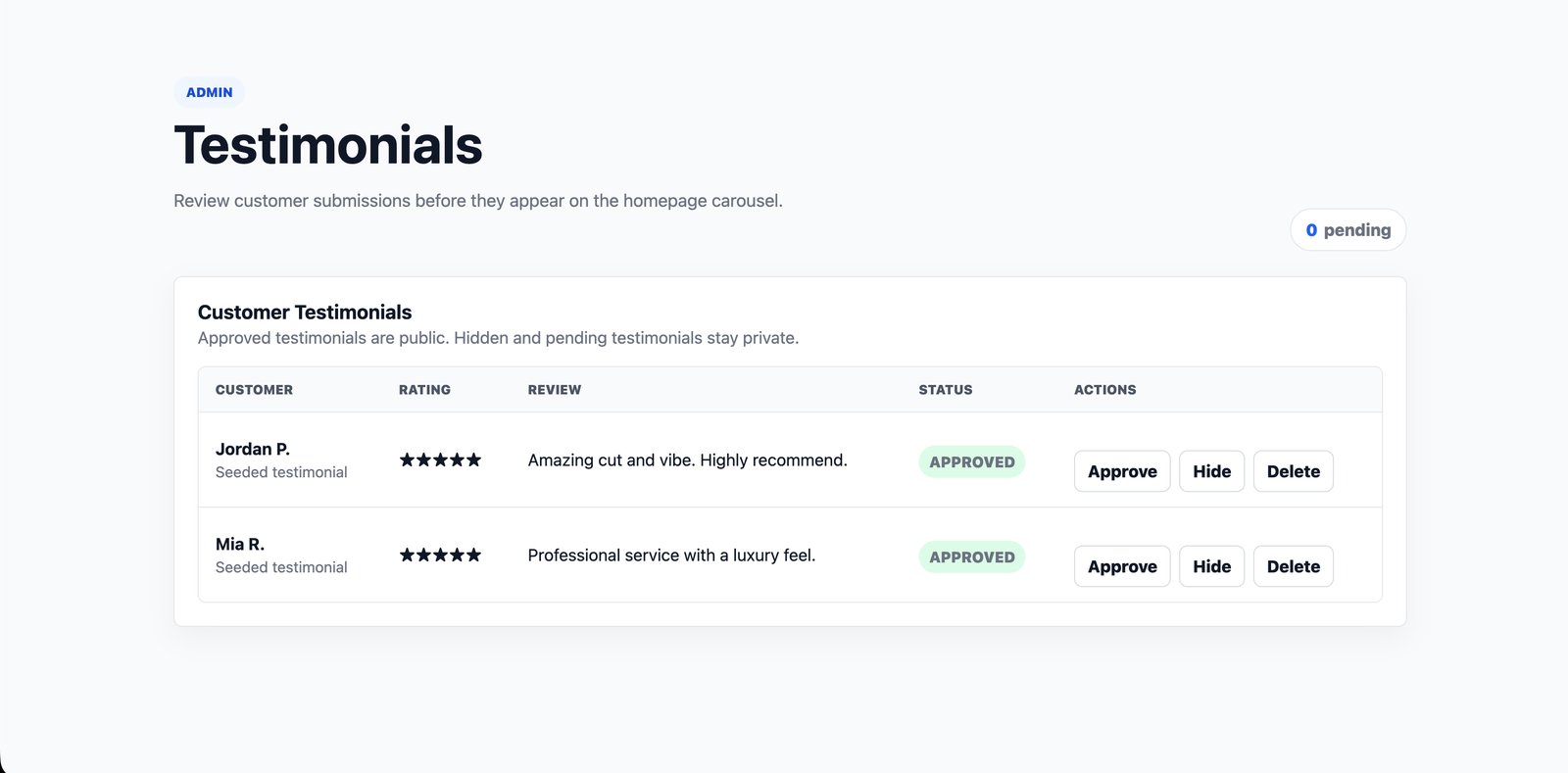Click the customer name Jordan P.
Viewport: 1568px width, 773px height.
(x=253, y=449)
